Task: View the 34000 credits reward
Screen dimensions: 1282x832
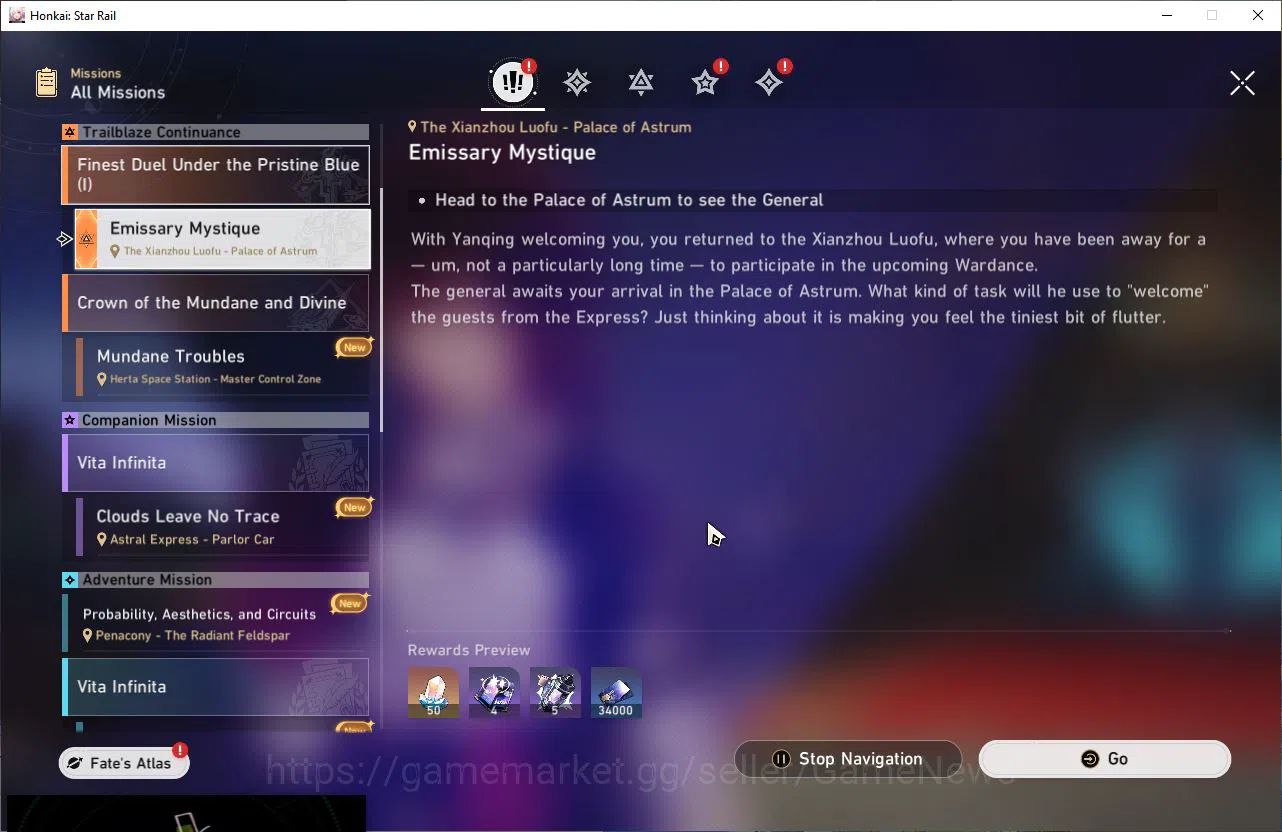Action: 616,692
